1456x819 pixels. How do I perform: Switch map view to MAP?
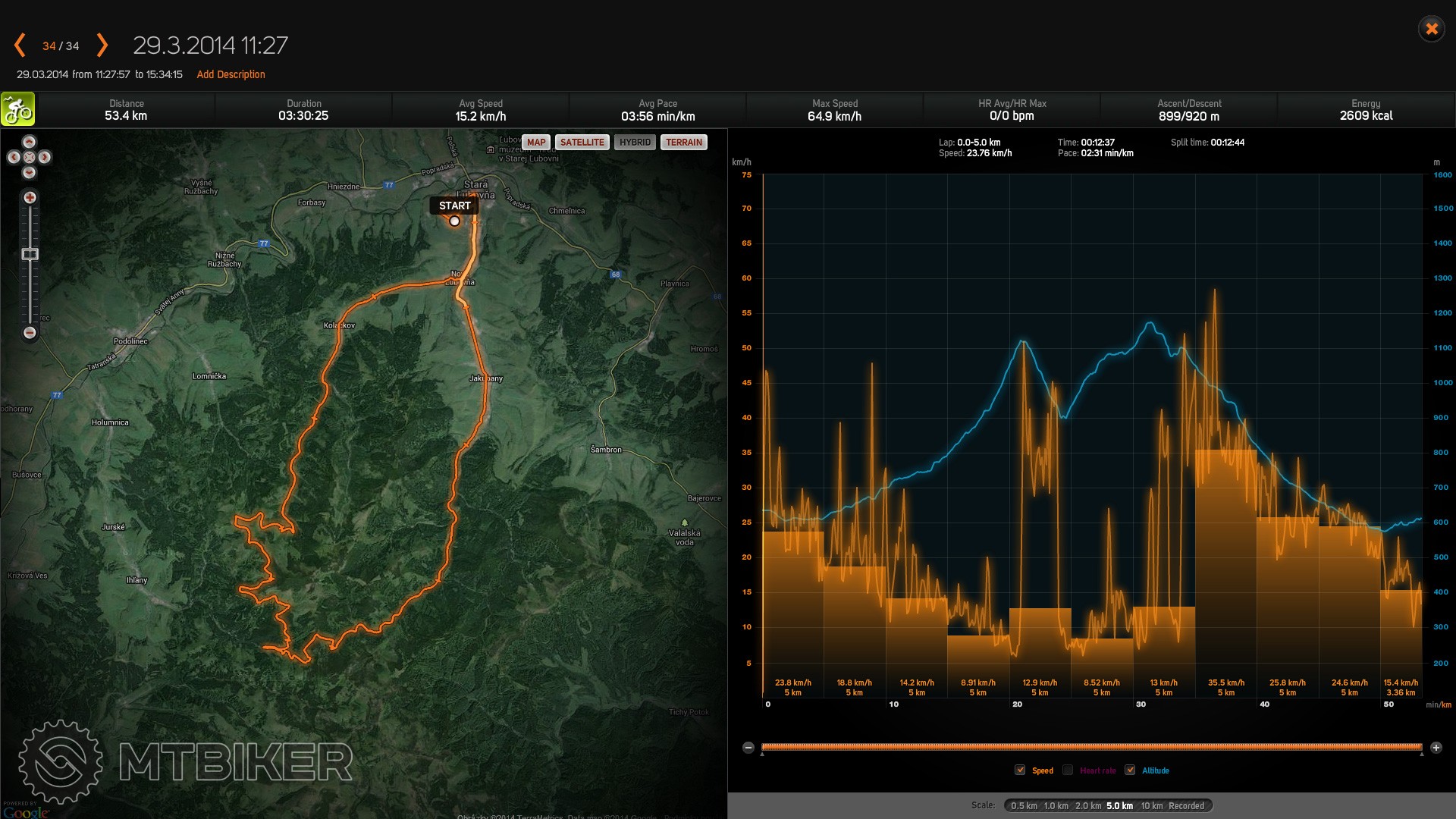click(x=536, y=143)
